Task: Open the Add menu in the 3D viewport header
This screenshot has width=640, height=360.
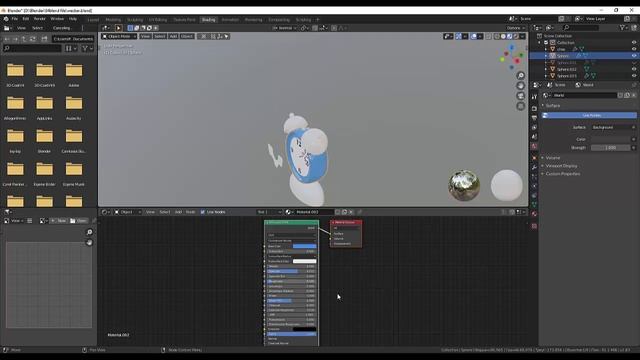Action: tap(173, 36)
